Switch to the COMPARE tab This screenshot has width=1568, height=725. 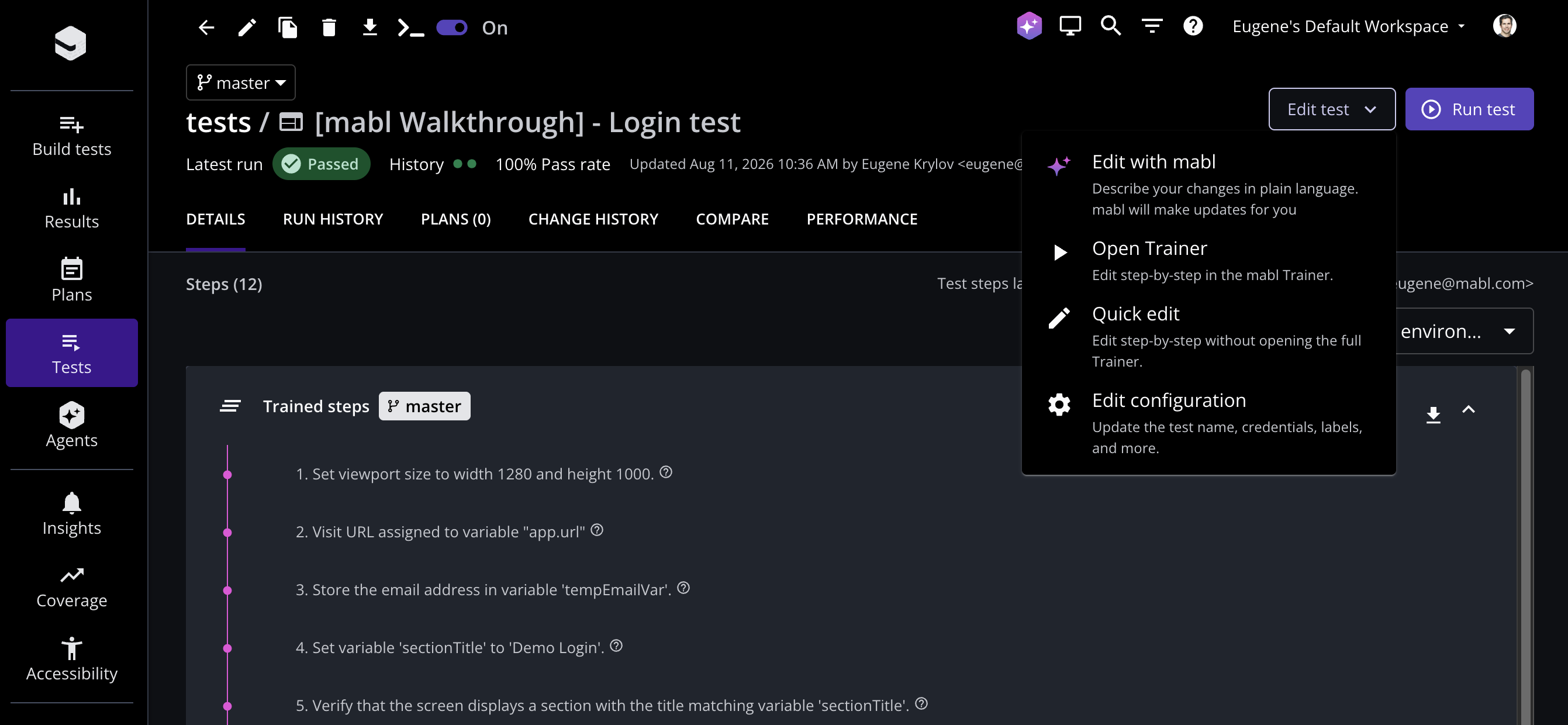(733, 219)
